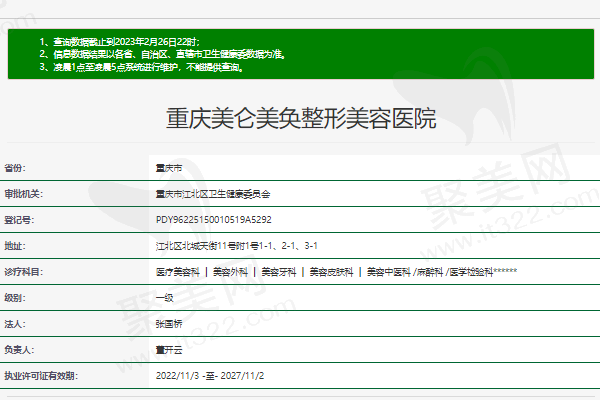Screen dimensions: 600x400
Task: Click 美容中医科/麻醉科/医学检验科 entry
Action: click(442, 272)
